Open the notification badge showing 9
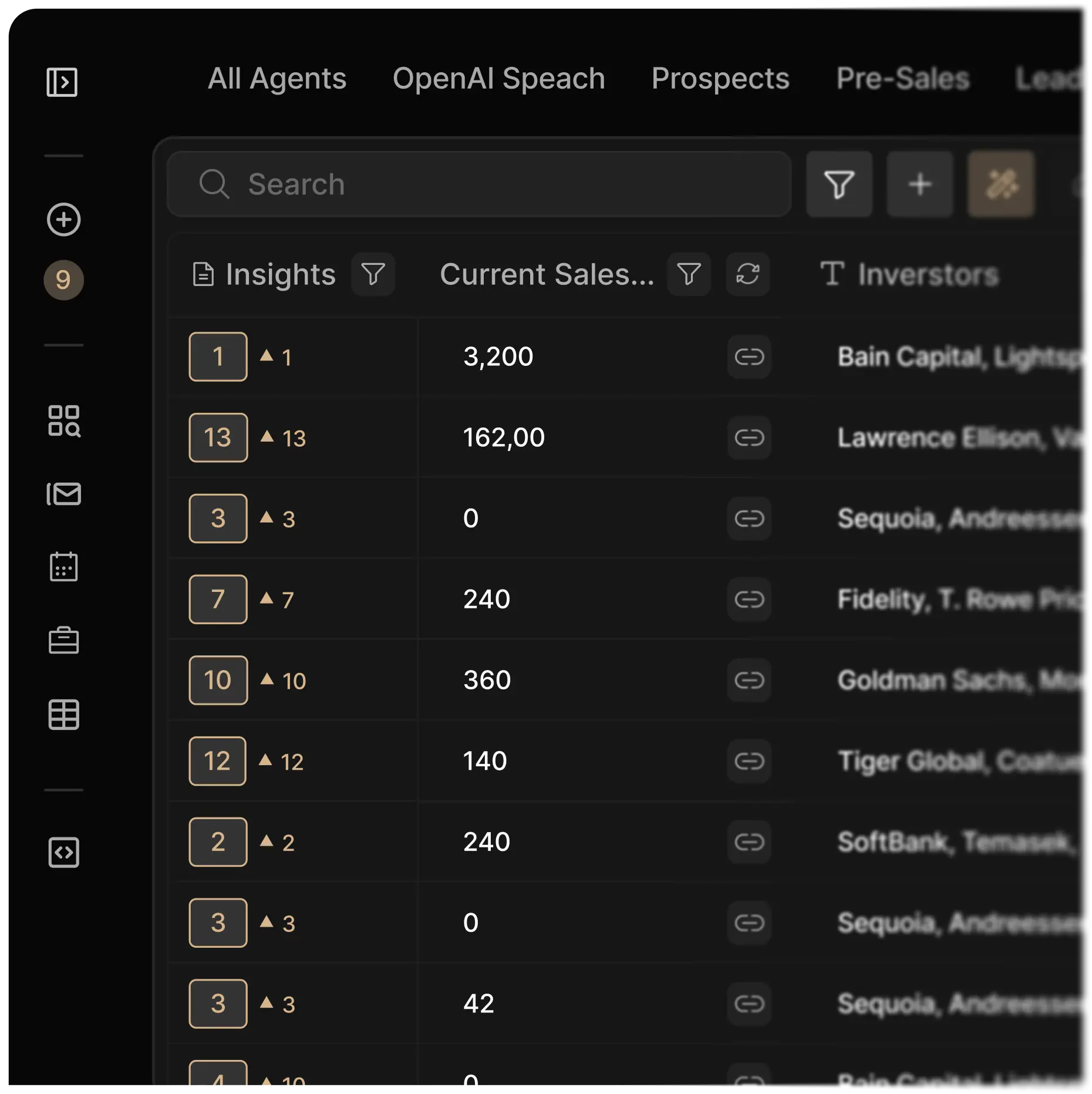The image size is (1092, 1094). point(63,280)
